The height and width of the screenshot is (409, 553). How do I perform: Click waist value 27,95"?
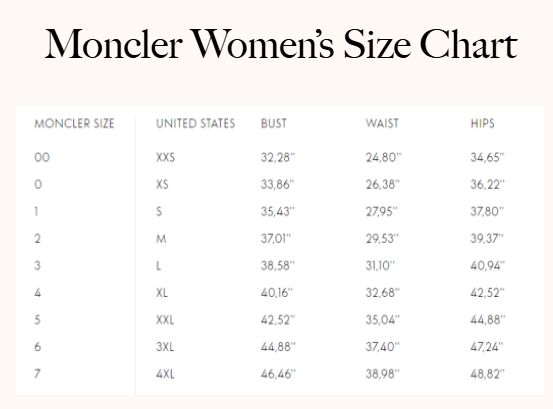coord(382,212)
